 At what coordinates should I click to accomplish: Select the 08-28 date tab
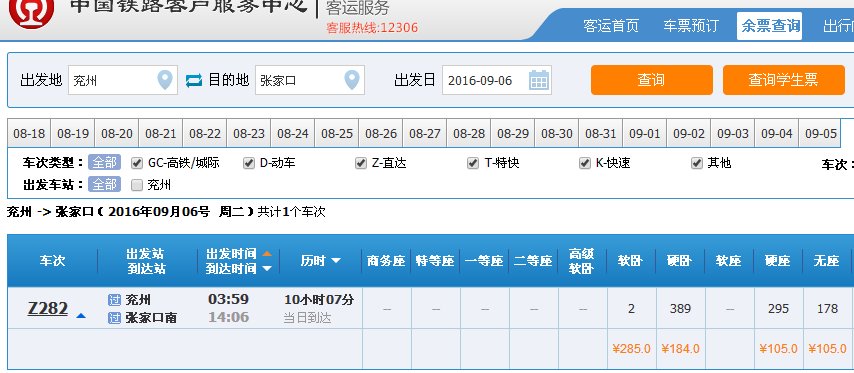pos(469,133)
